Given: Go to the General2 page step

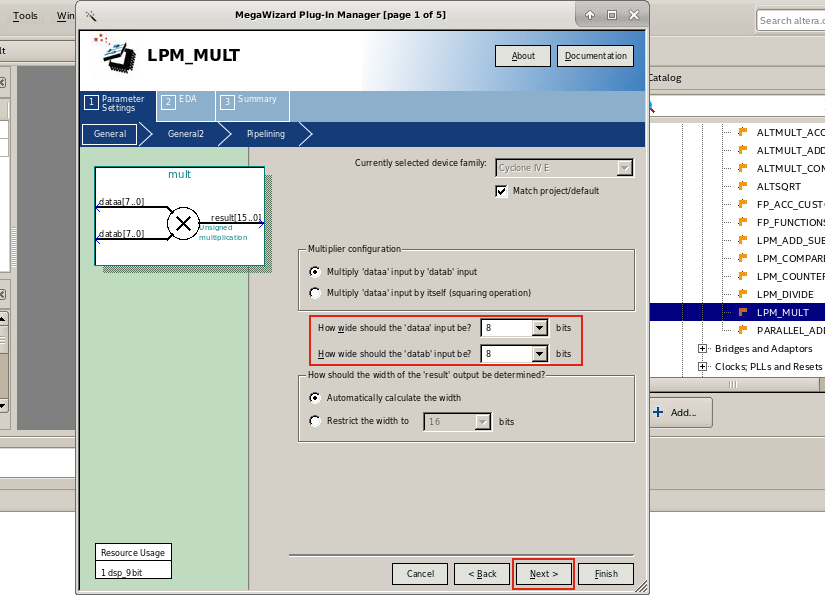Looking at the screenshot, I should click(x=185, y=134).
